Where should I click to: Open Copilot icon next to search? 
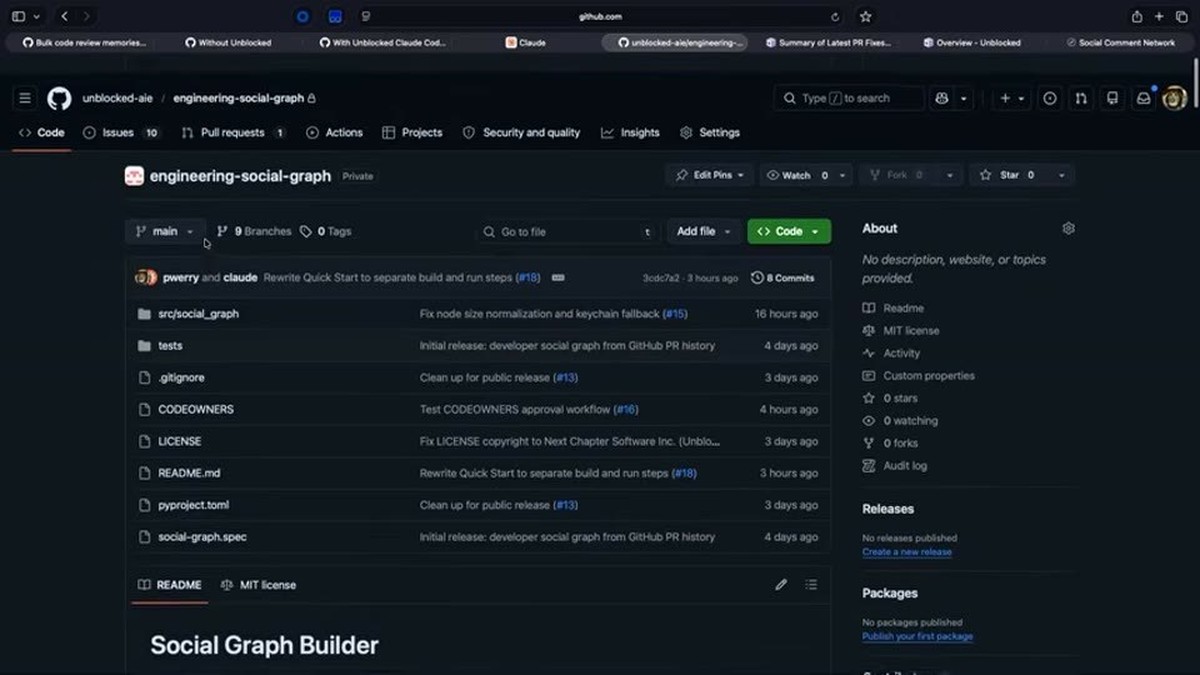[941, 98]
